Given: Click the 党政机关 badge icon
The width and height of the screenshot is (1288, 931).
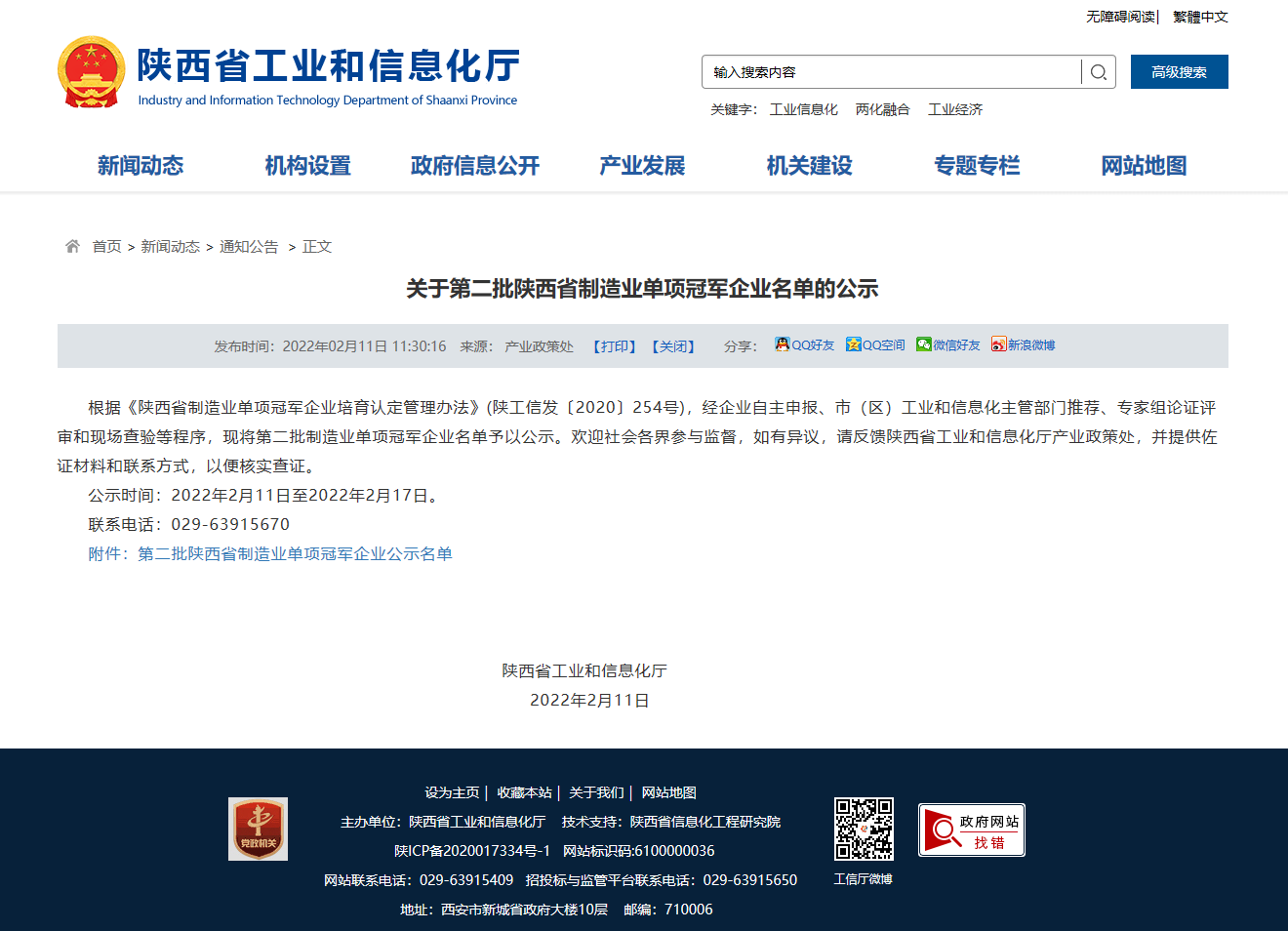Looking at the screenshot, I should click(258, 829).
